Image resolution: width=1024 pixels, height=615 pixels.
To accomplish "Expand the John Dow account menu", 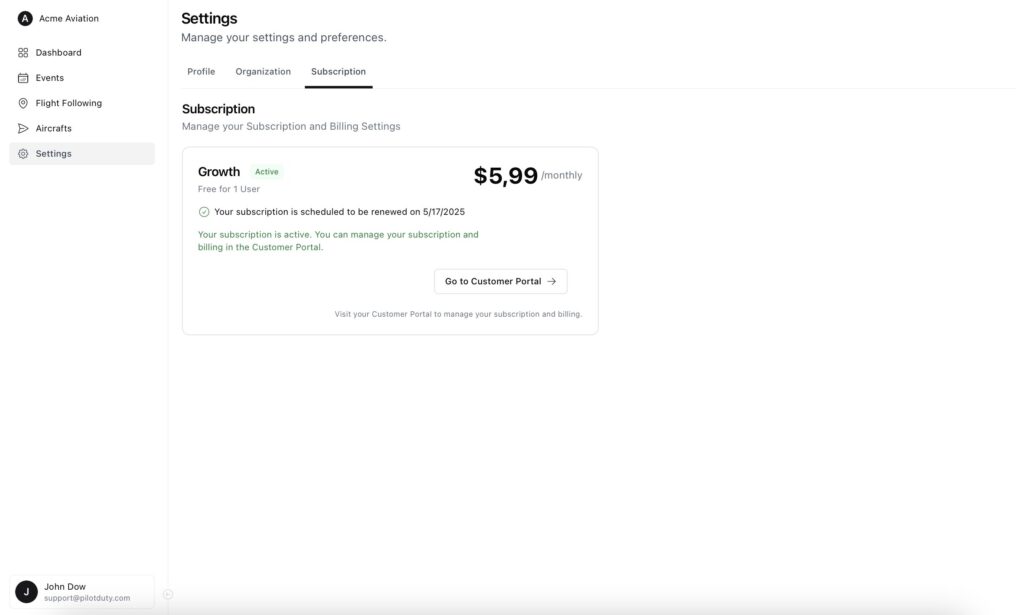I will point(86,592).
